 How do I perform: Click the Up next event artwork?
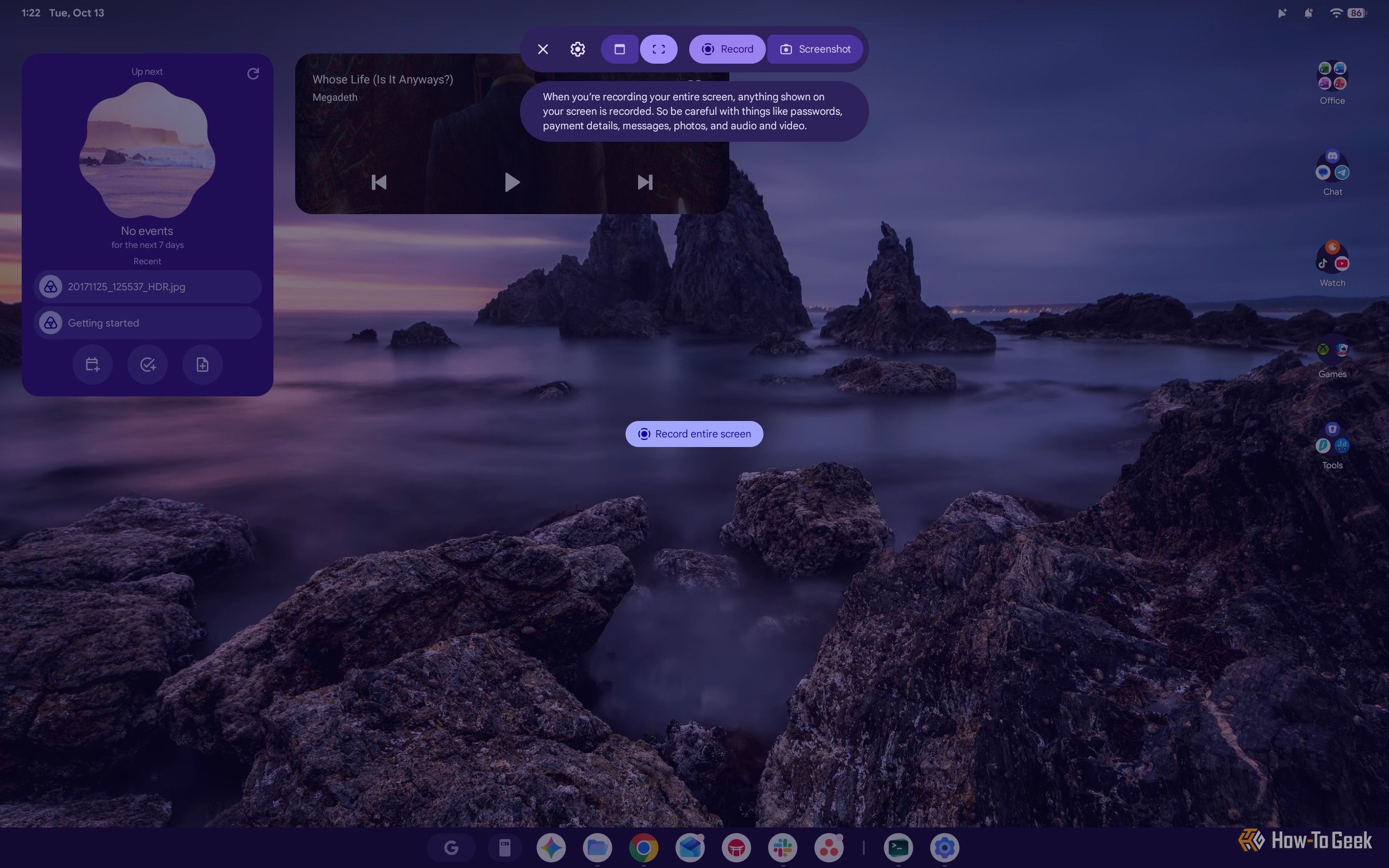click(x=147, y=150)
